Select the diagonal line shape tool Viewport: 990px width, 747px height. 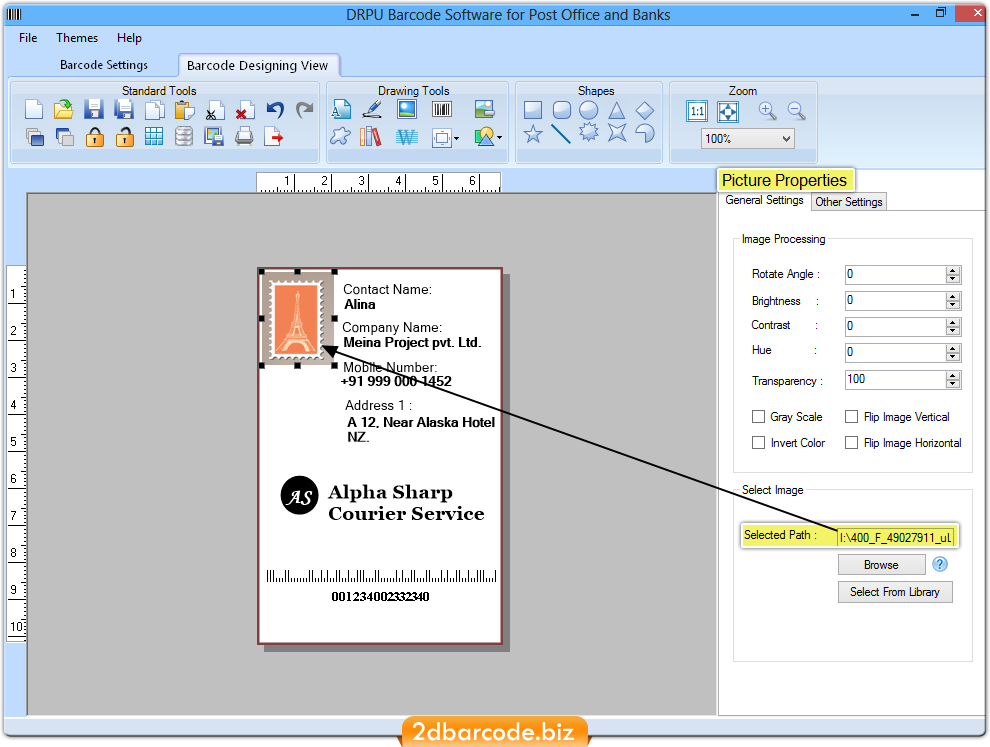pos(561,134)
